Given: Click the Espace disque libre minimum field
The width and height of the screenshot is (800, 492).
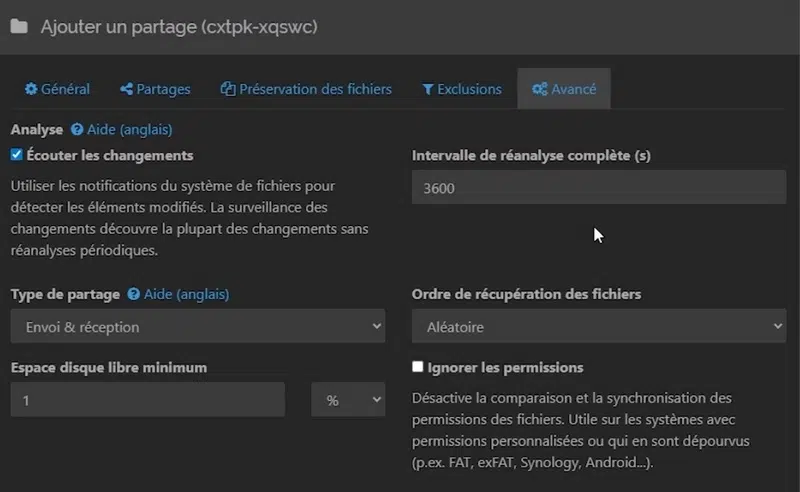Looking at the screenshot, I should [x=148, y=399].
